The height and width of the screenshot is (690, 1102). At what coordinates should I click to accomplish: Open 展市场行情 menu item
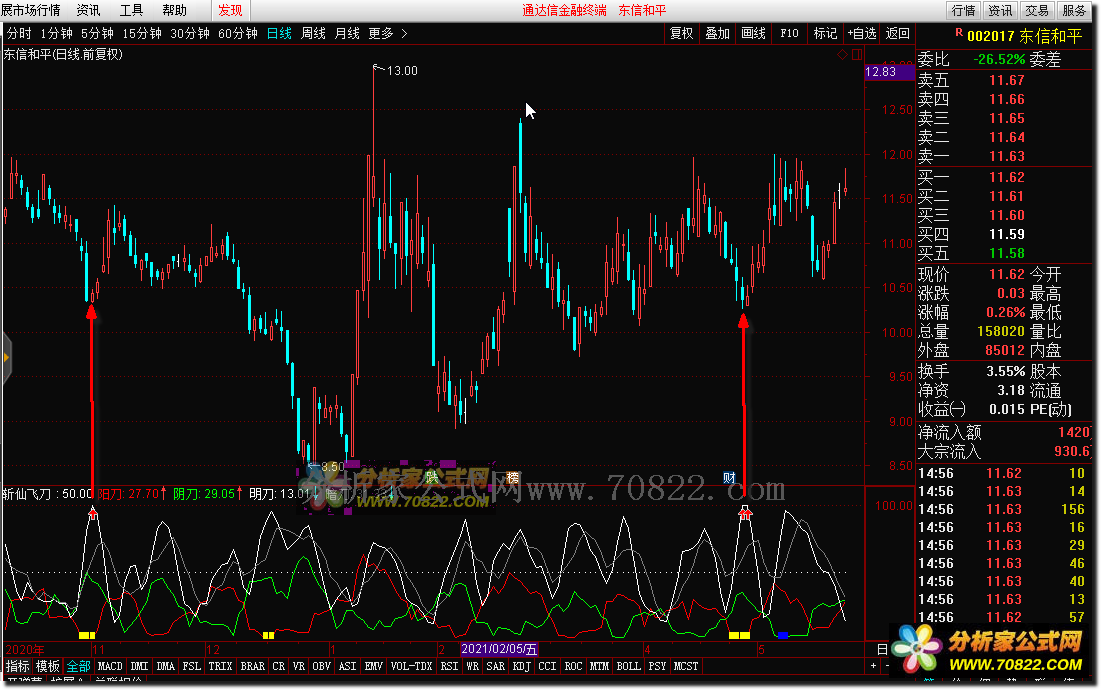coord(30,10)
